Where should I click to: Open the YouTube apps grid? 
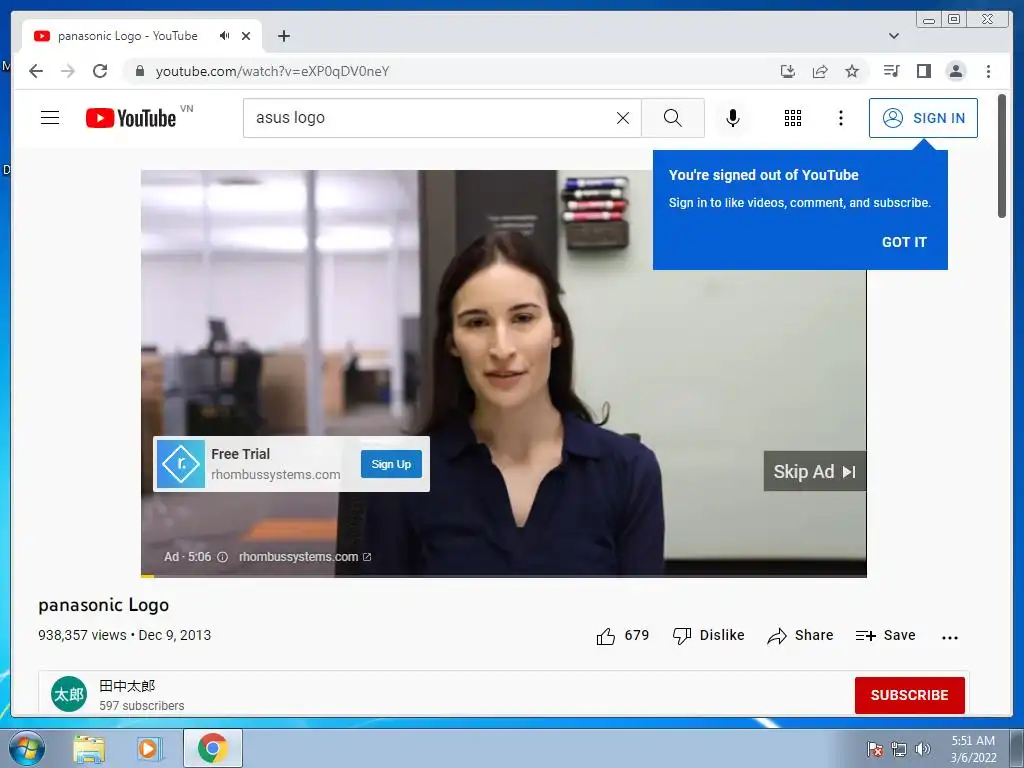[793, 118]
